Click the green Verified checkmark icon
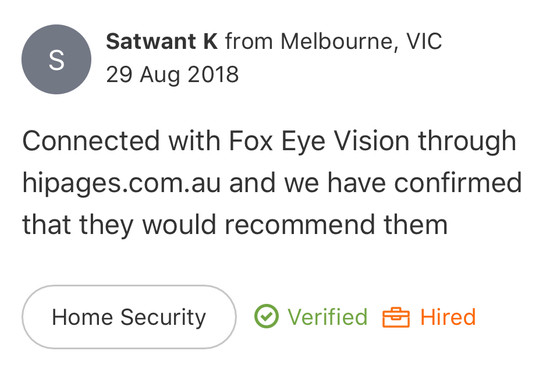This screenshot has height=372, width=550. click(x=267, y=316)
